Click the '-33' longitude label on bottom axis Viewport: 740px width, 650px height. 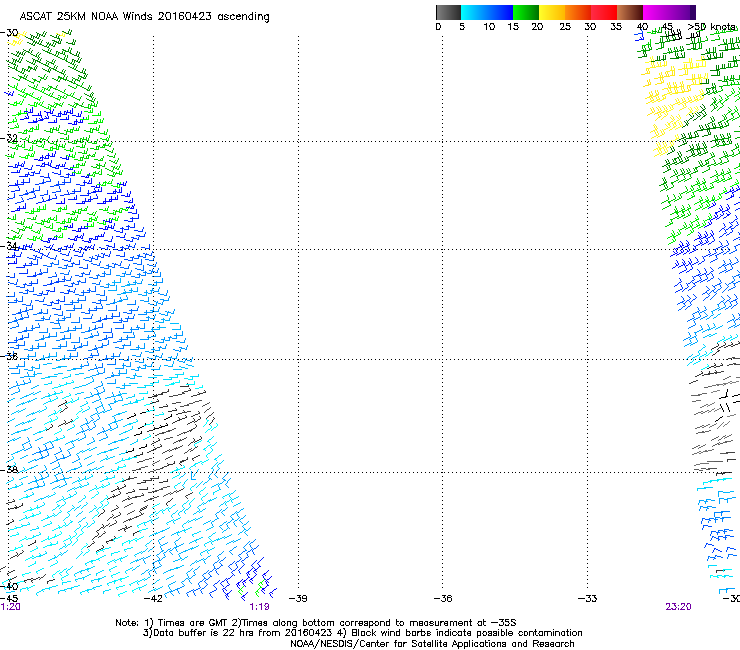[588, 599]
